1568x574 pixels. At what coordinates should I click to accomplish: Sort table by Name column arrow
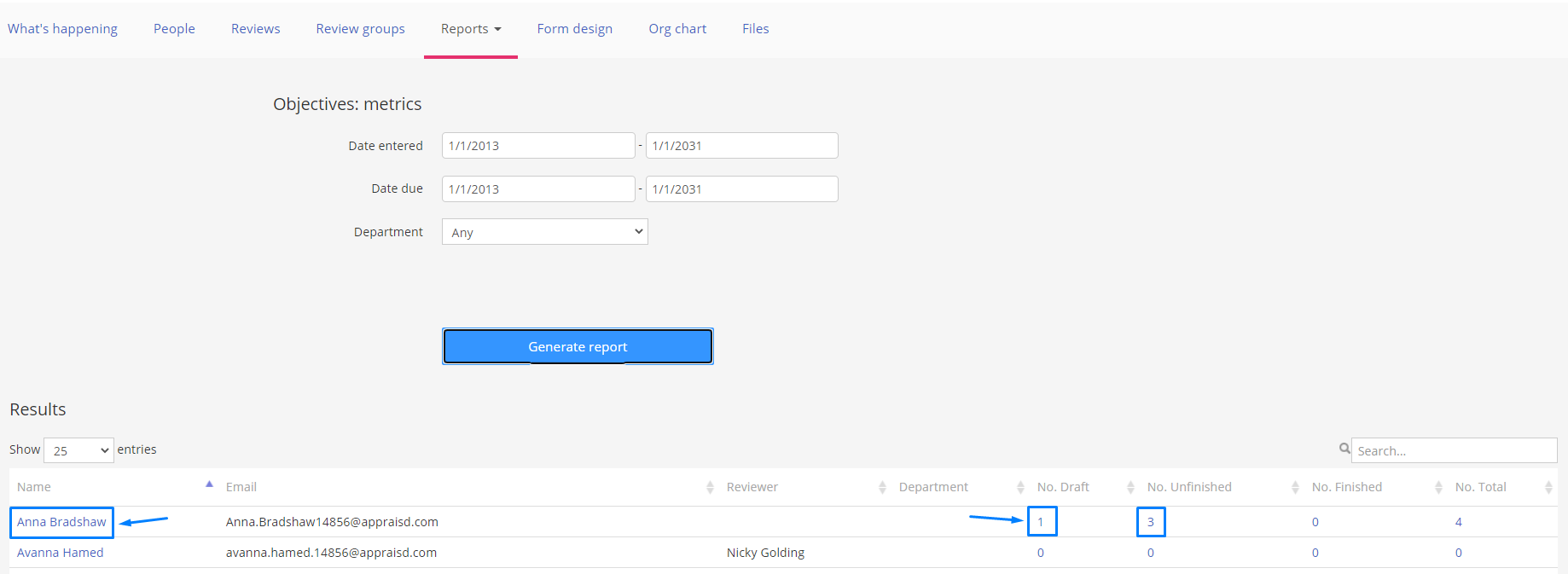[209, 485]
